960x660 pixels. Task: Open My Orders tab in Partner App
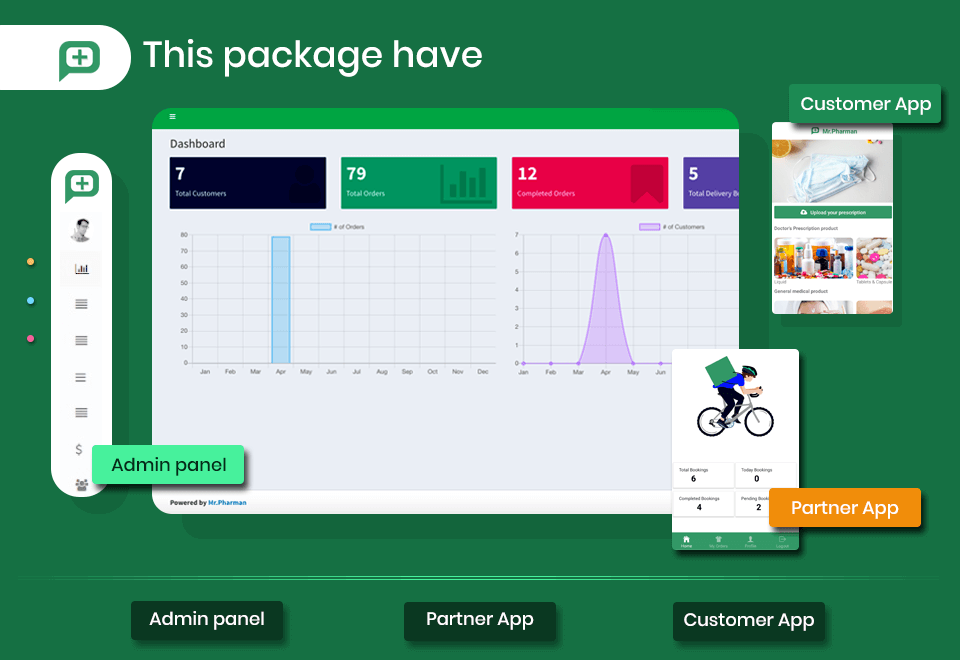[x=718, y=542]
